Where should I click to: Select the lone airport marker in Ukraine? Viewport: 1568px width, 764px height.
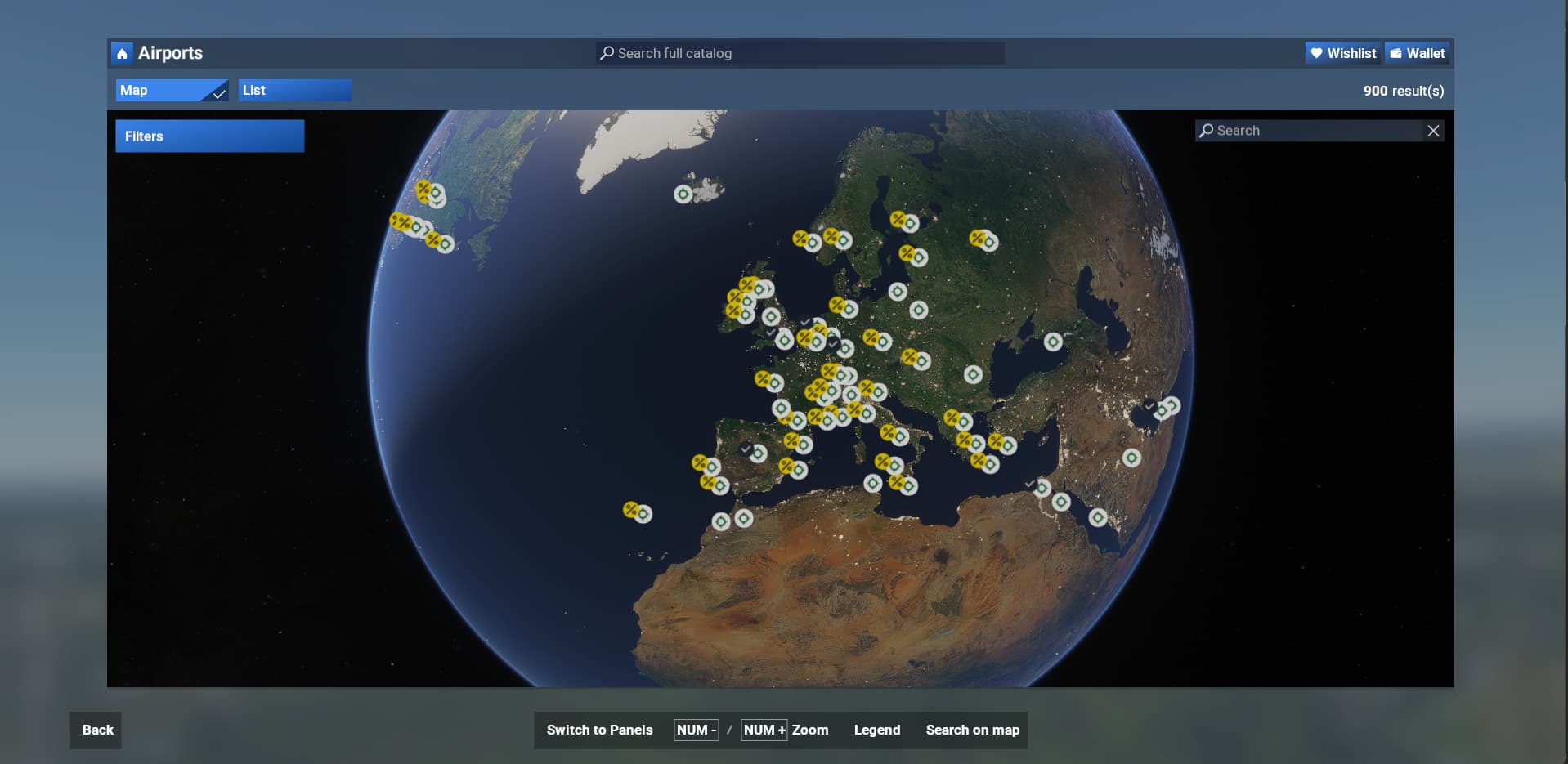[973, 374]
